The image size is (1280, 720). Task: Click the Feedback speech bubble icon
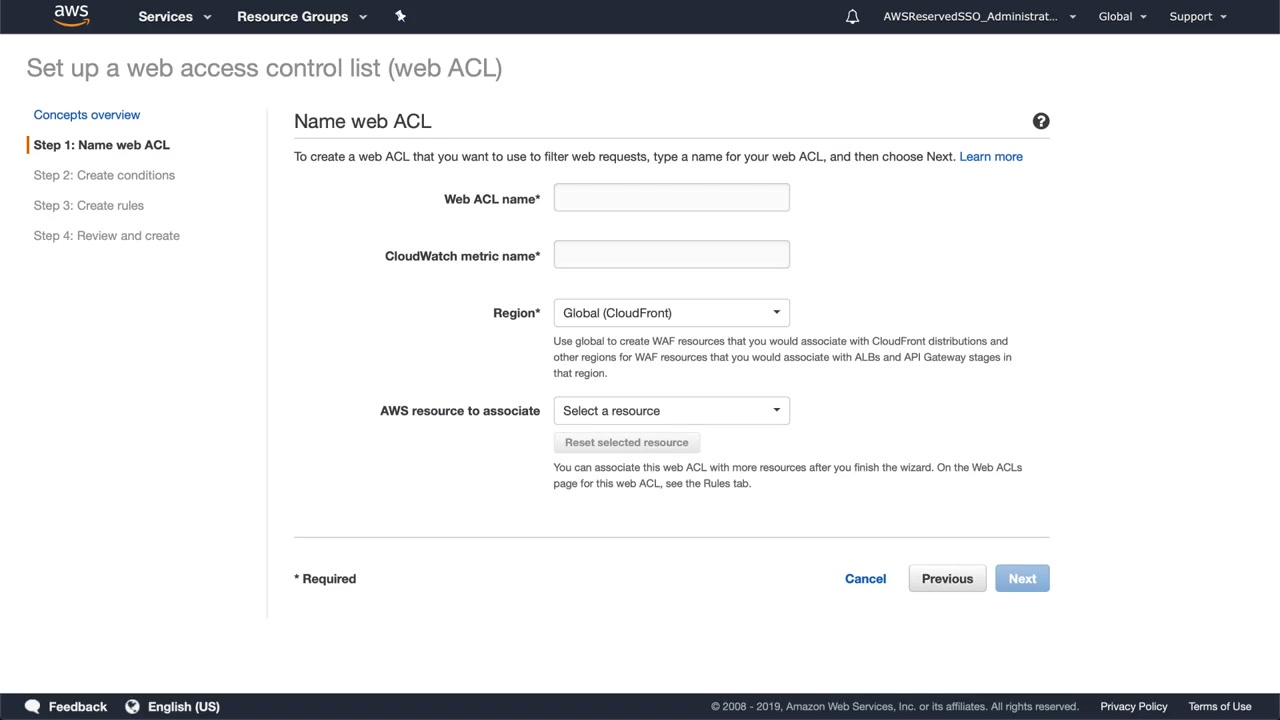[x=33, y=706]
